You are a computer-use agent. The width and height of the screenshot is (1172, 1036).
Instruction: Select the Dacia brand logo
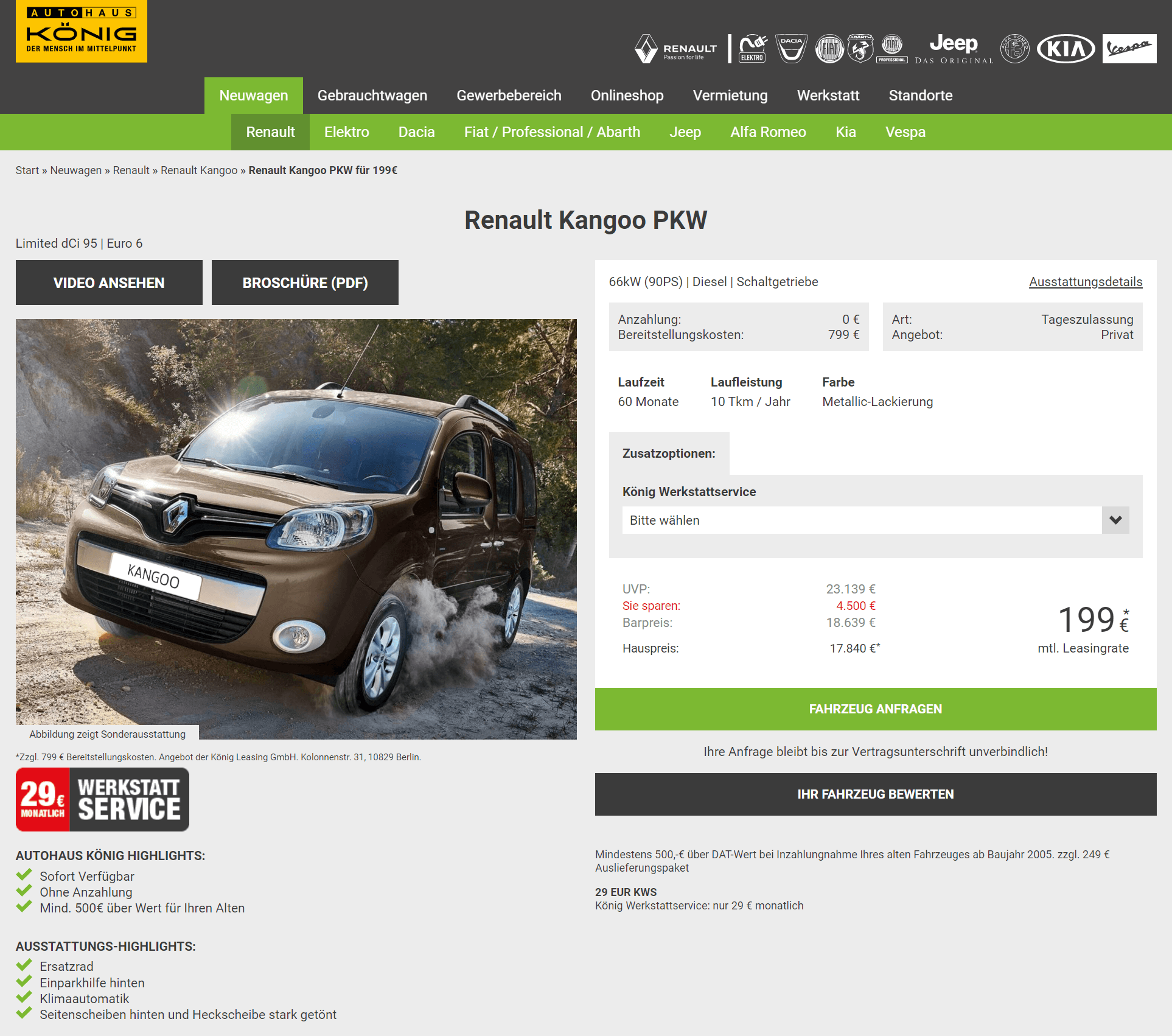click(792, 49)
